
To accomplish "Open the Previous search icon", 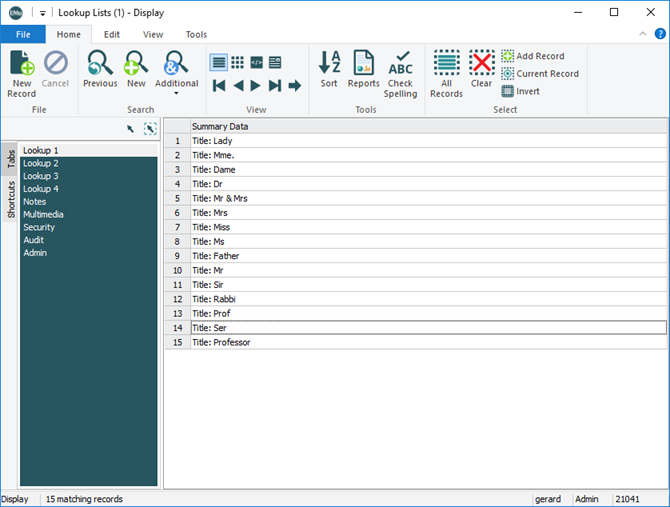I will [100, 66].
